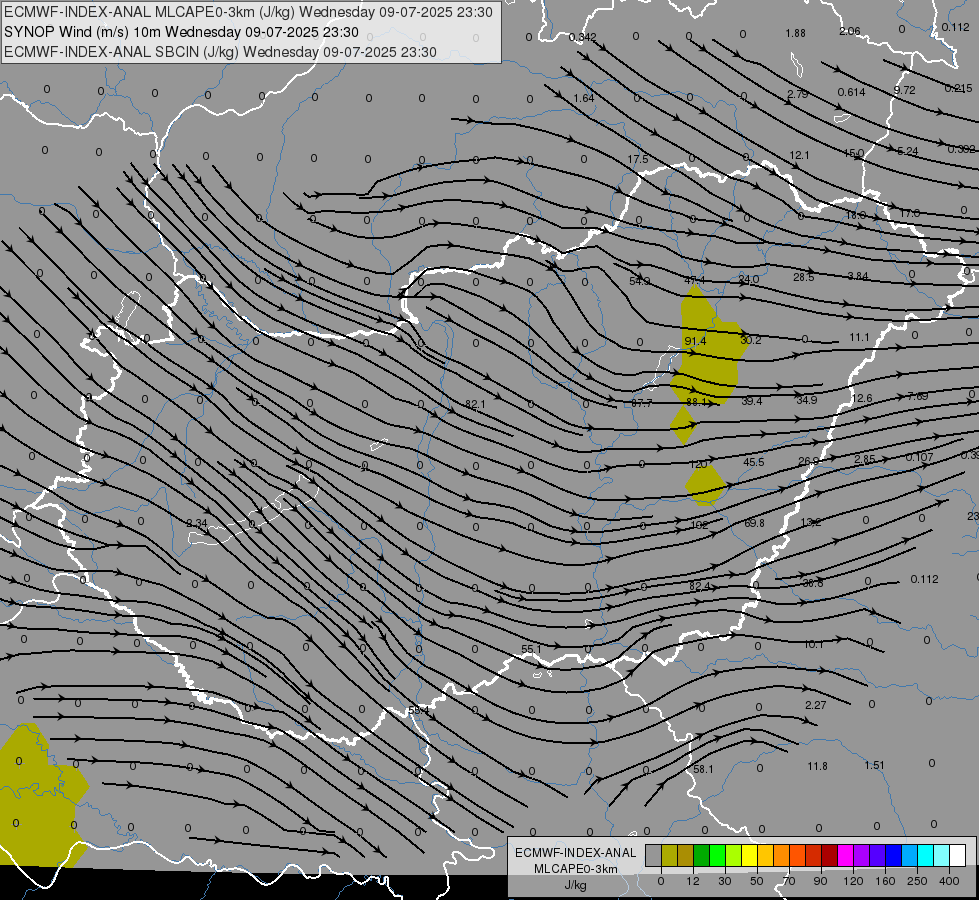Click the legend scale label 50
979x900 pixels.
757,881
